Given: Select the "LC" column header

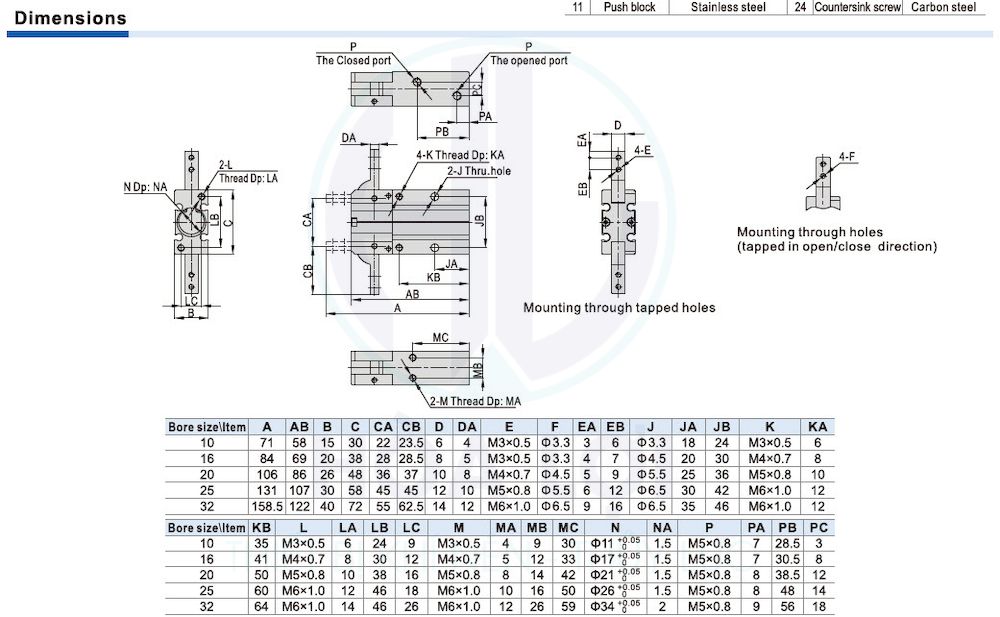Looking at the screenshot, I should click(x=411, y=528).
